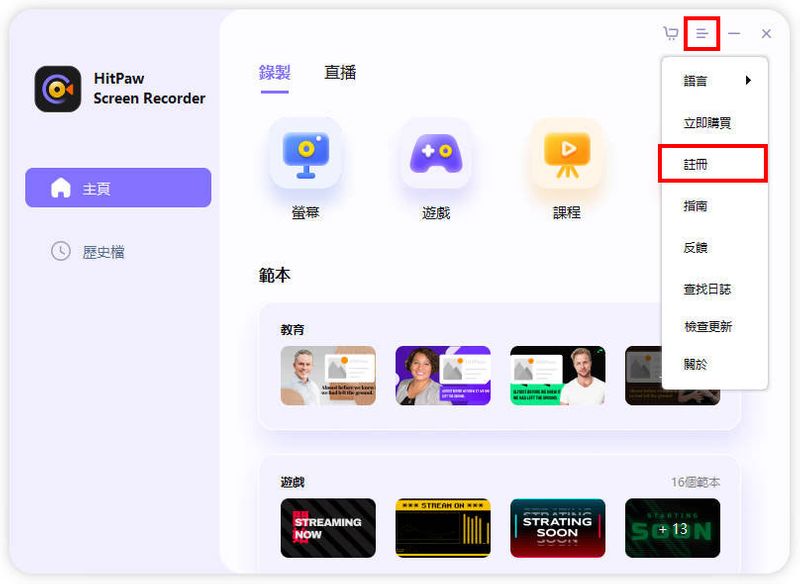Close the HitPaw window
This screenshot has height=584, width=800.
coord(766,34)
